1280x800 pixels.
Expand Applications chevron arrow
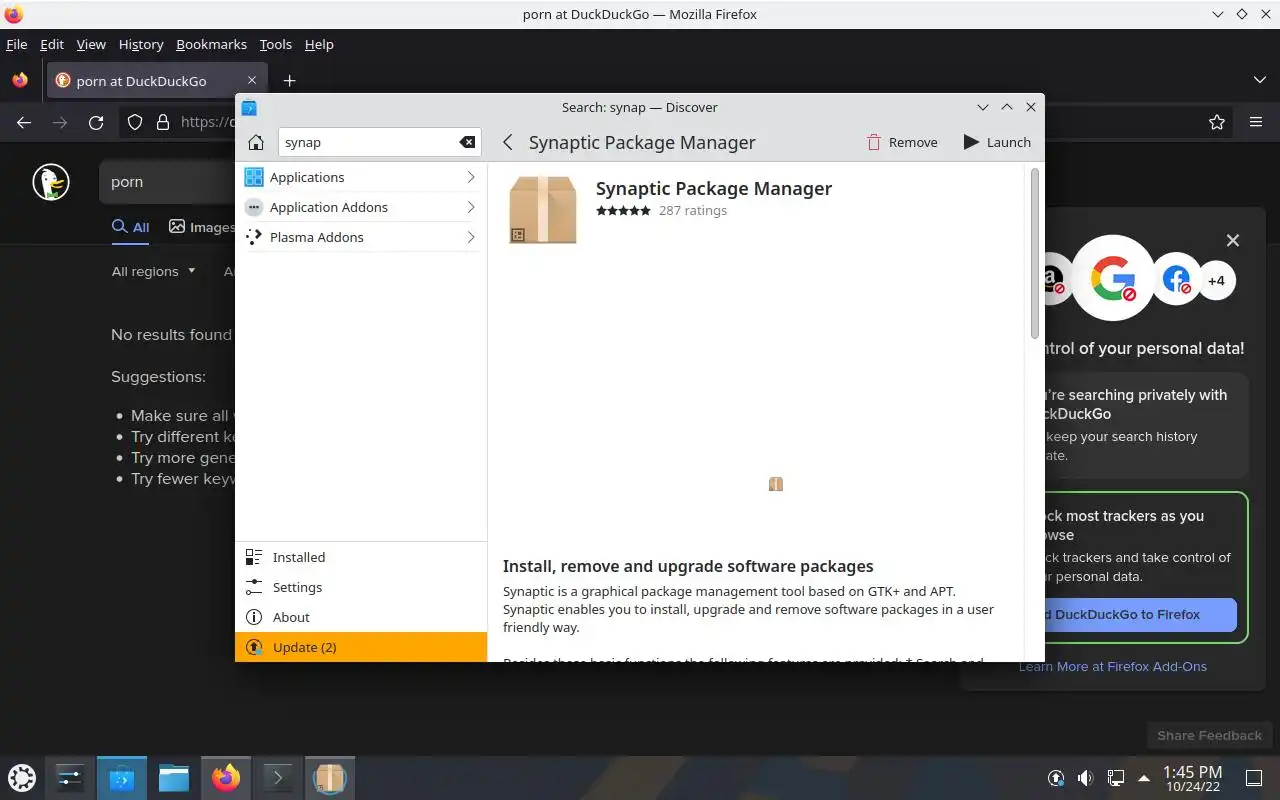coord(470,177)
